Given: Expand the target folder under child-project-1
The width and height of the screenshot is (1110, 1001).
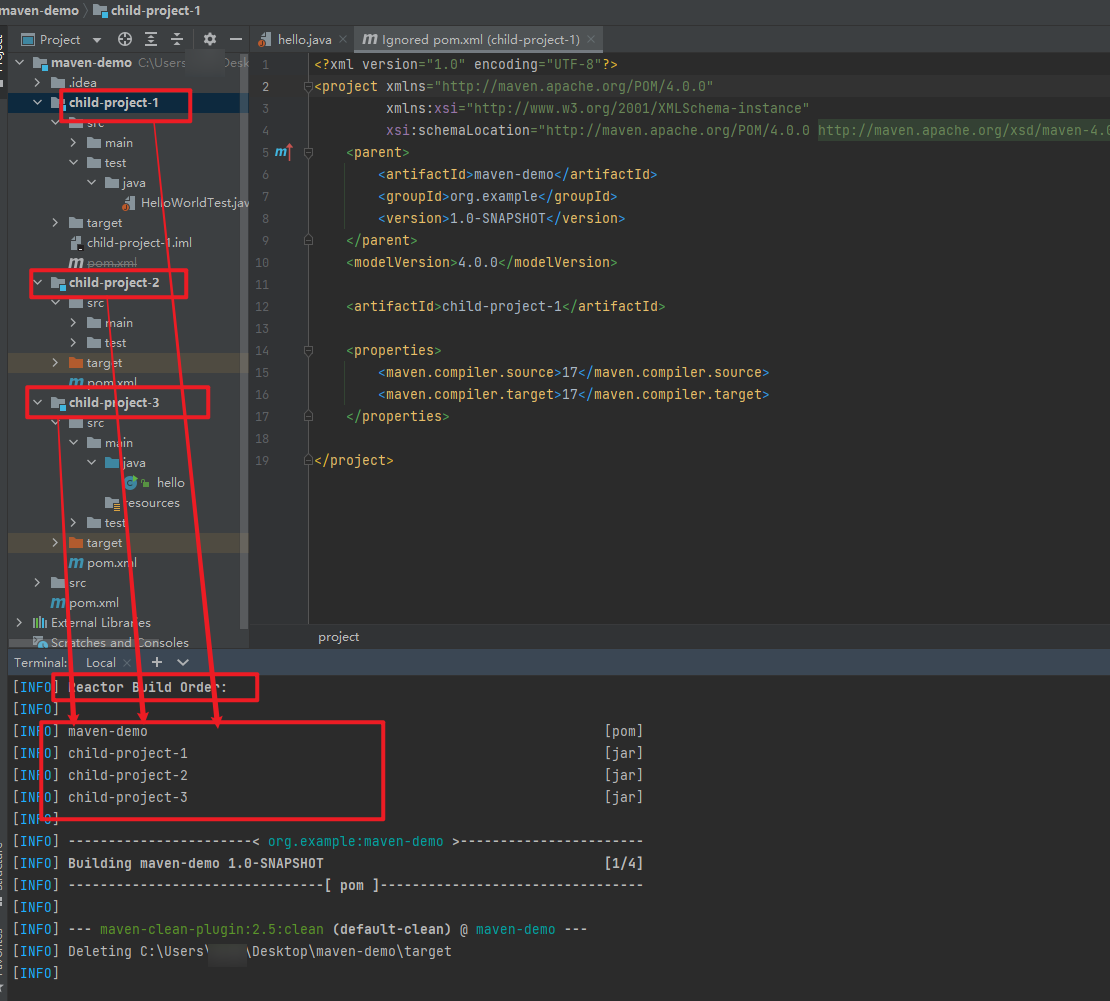Looking at the screenshot, I should pos(55,223).
